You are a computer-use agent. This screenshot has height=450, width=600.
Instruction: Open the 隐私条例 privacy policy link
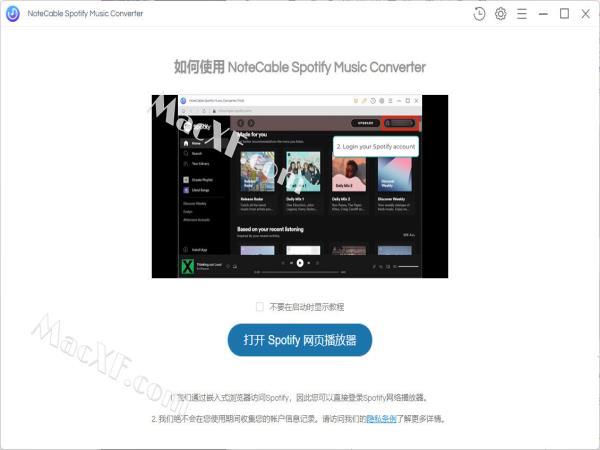[381, 419]
